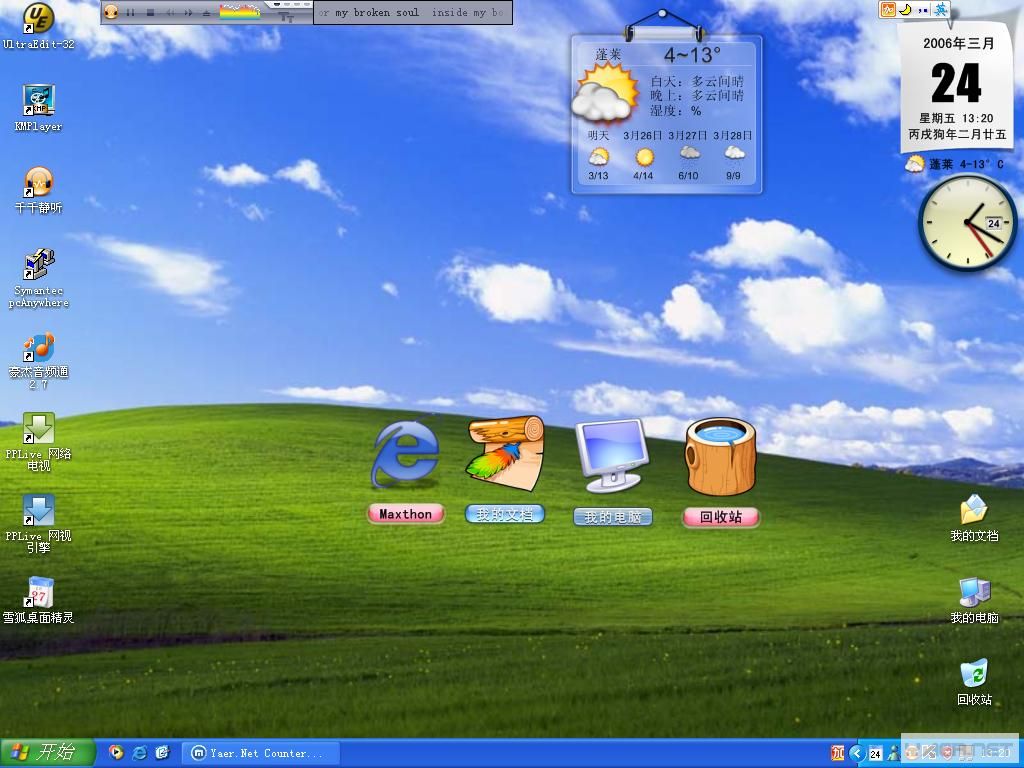Click the rainbow spectrum visualizer in player
Image resolution: width=1024 pixels, height=768 pixels.
coord(239,12)
